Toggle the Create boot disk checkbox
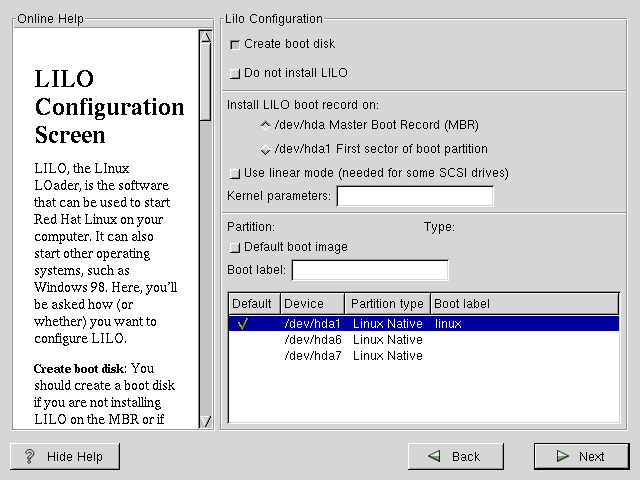The width and height of the screenshot is (640, 480). tap(235, 44)
